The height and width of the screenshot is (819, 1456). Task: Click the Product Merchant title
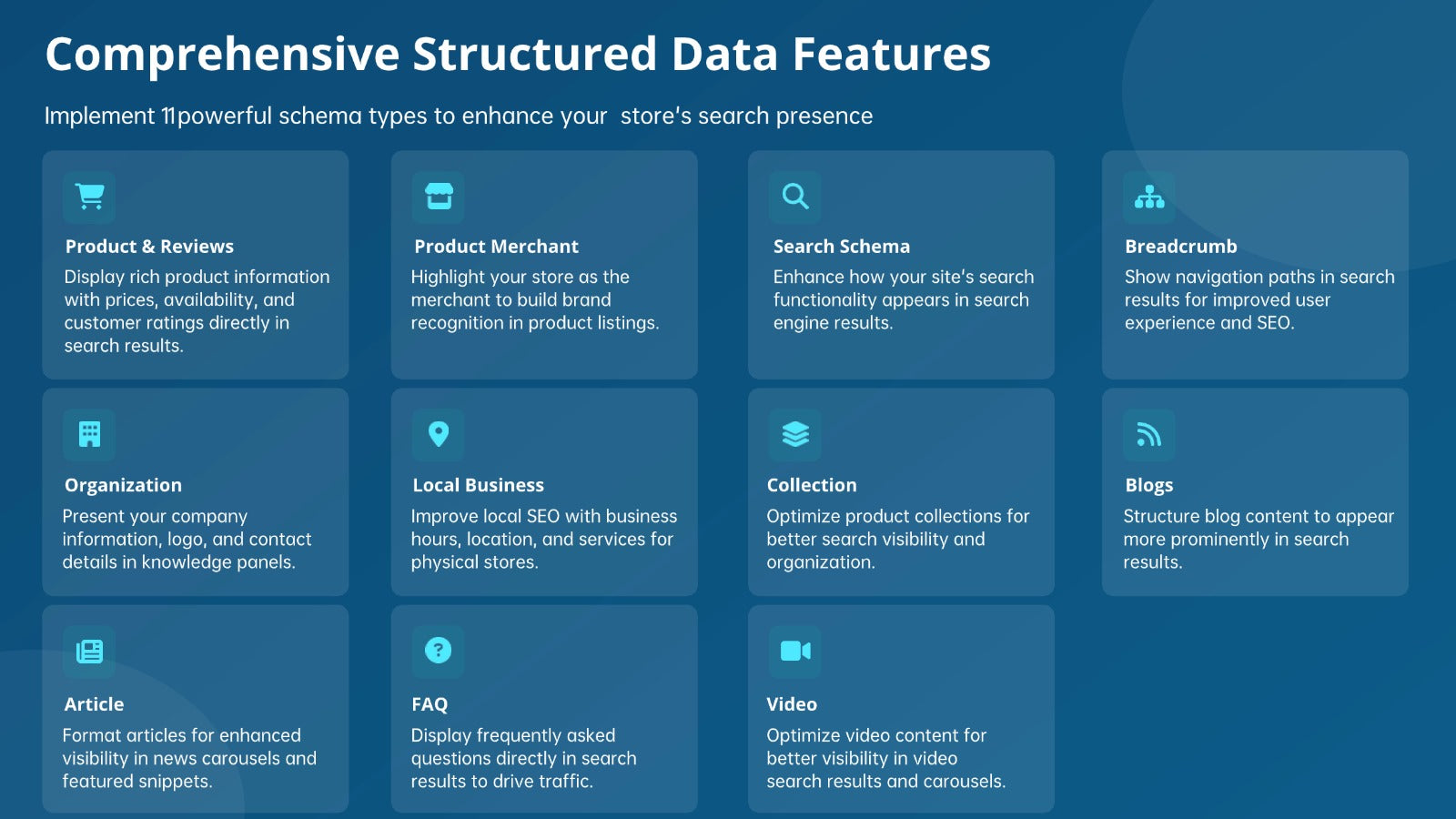click(x=496, y=247)
